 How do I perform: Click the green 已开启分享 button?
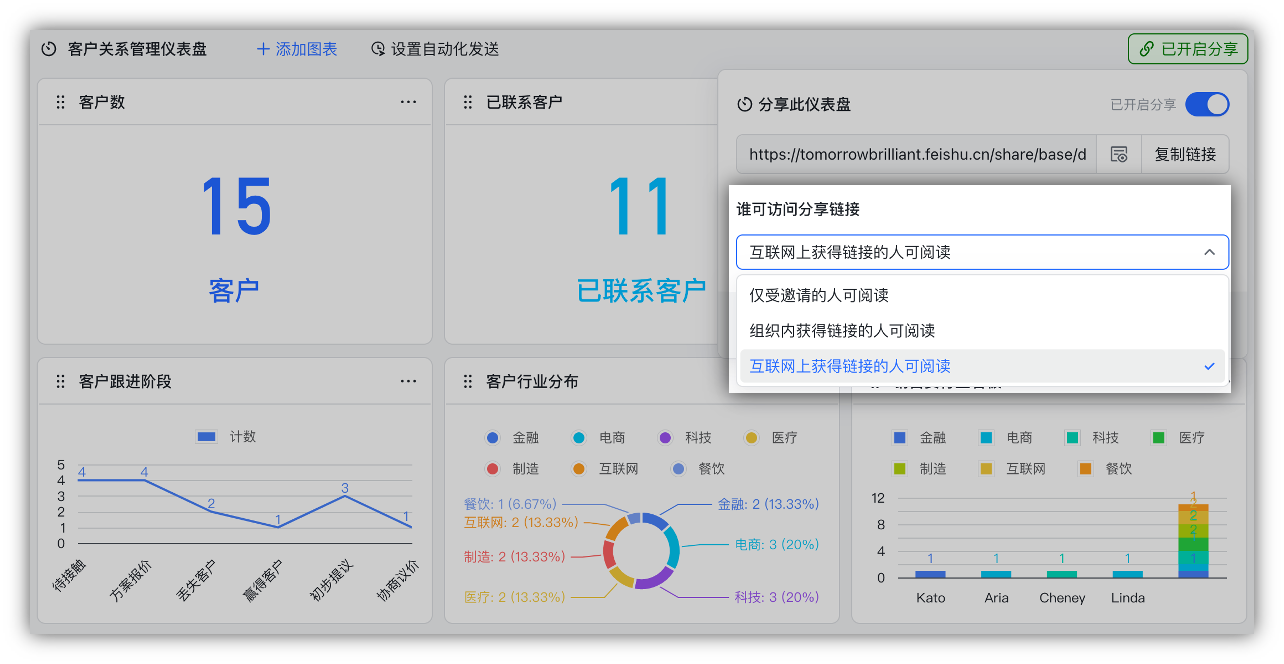click(x=1188, y=48)
